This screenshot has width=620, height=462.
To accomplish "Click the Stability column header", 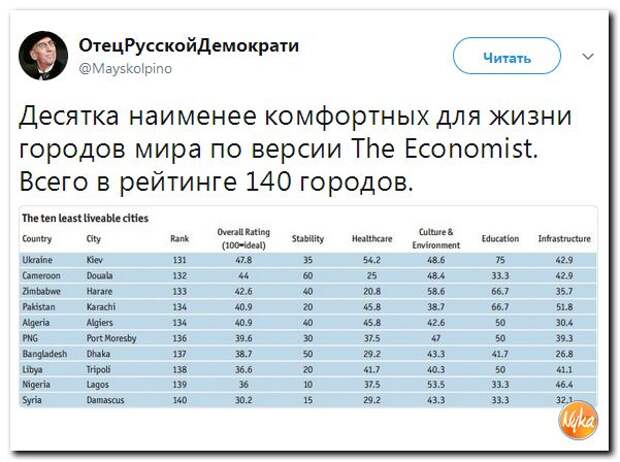I will 308,239.
